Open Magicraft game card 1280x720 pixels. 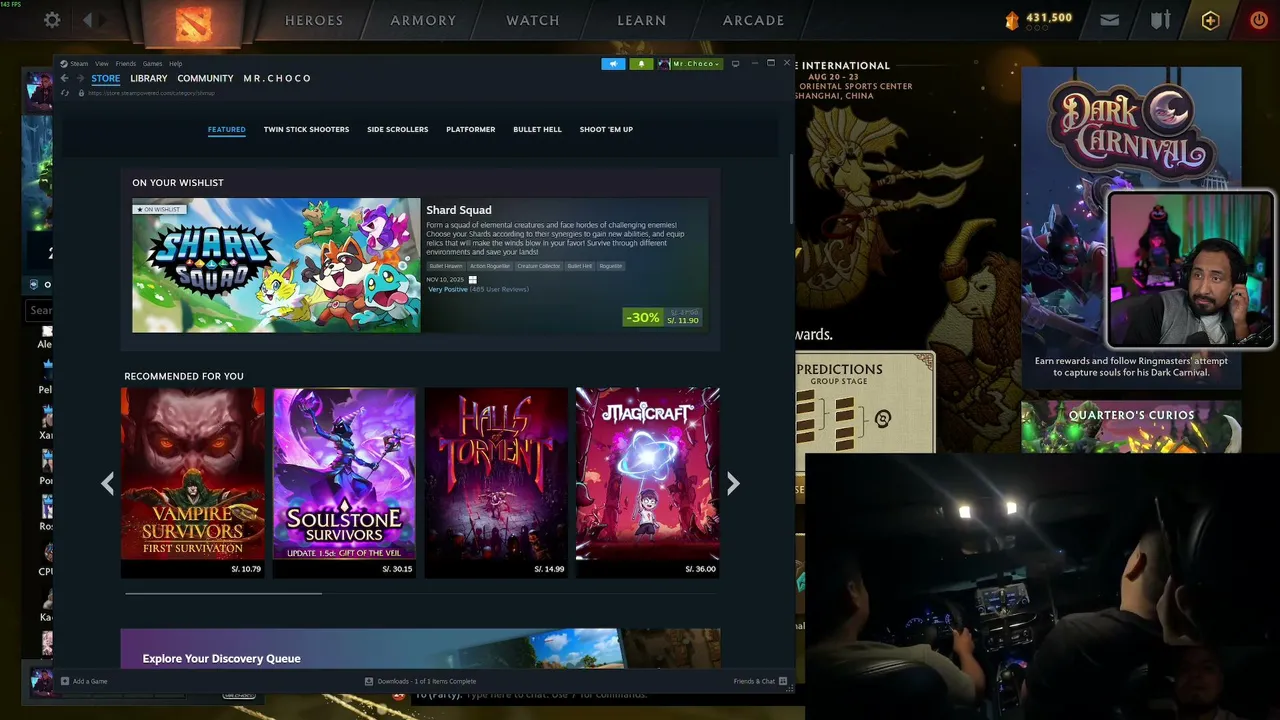648,482
